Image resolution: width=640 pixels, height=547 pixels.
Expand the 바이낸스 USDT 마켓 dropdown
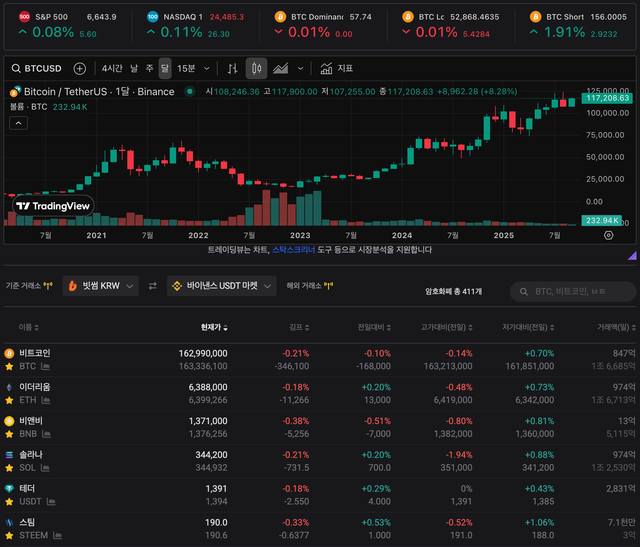[221, 286]
